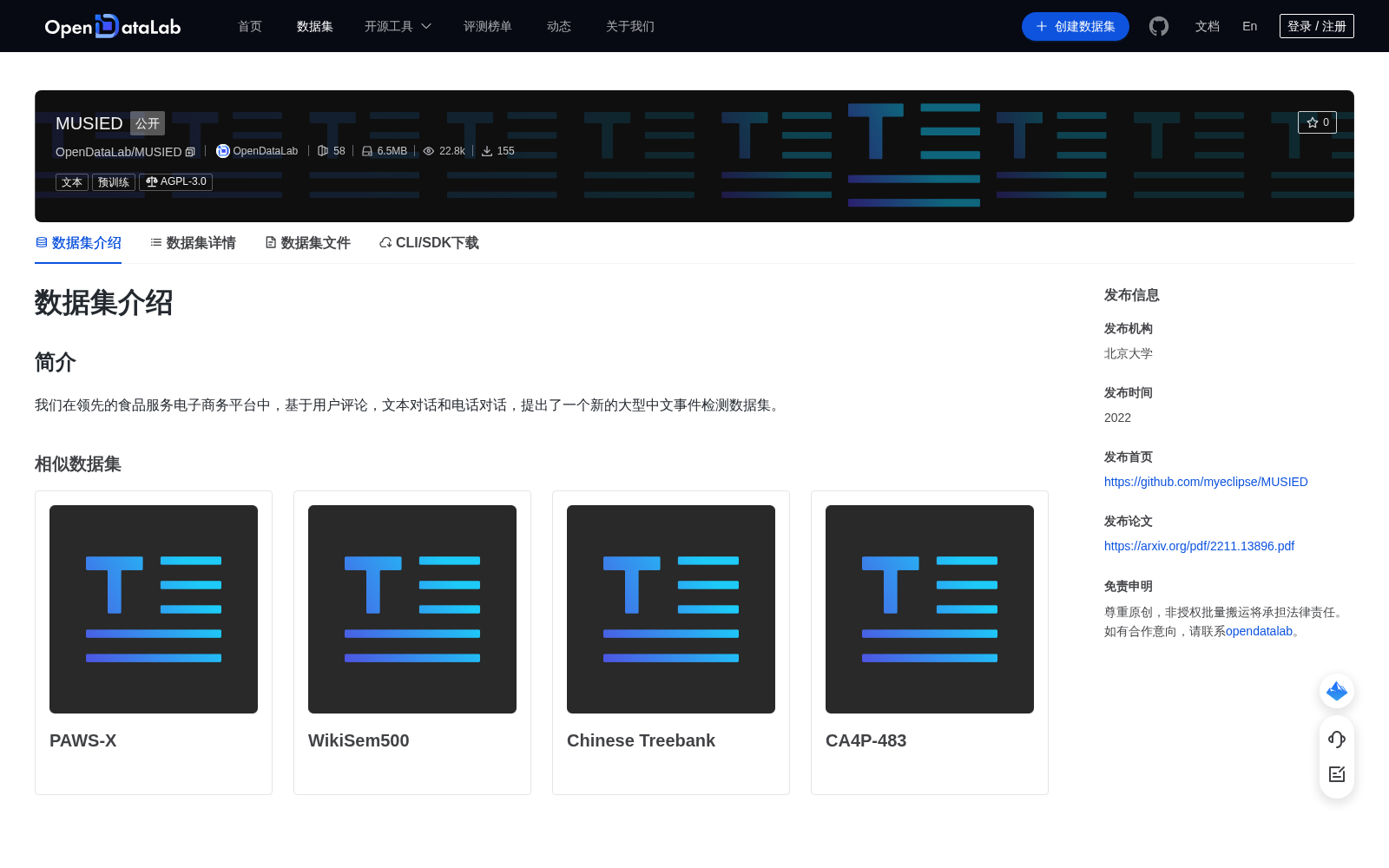Click the downloads icon showing 155
This screenshot has height=868, width=1389.
pos(487,151)
